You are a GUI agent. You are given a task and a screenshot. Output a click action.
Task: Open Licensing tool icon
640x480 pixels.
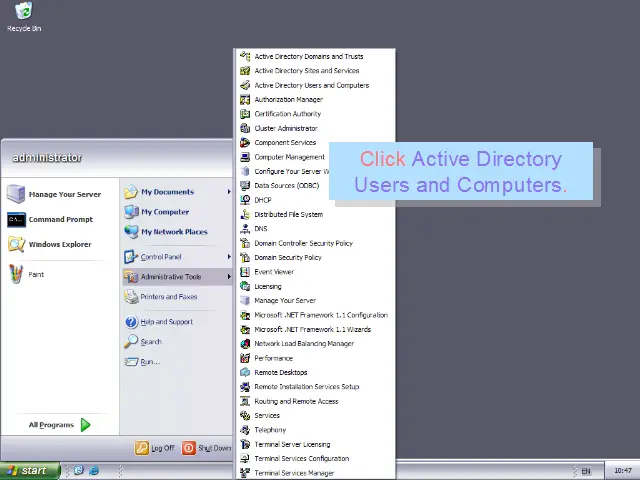245,286
